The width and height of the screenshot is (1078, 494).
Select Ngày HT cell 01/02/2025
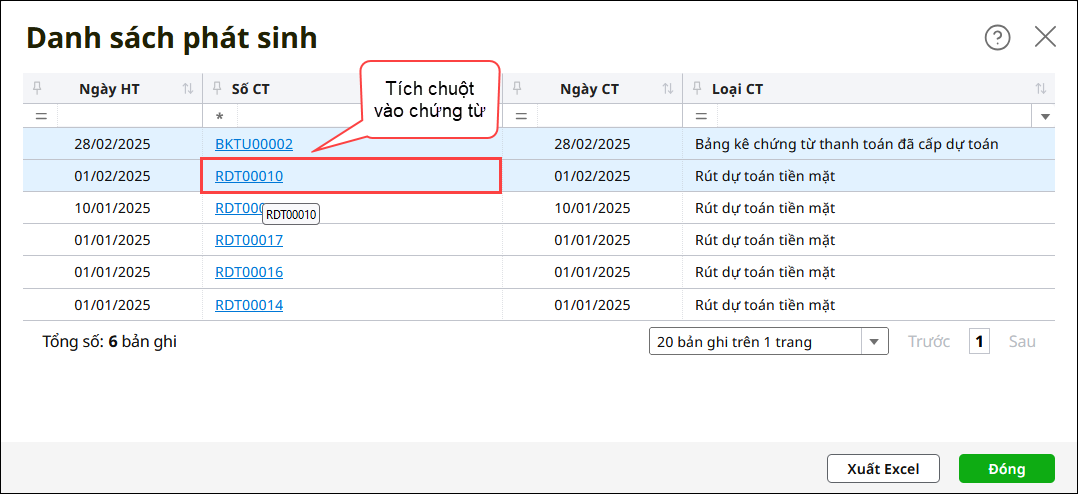[112, 176]
